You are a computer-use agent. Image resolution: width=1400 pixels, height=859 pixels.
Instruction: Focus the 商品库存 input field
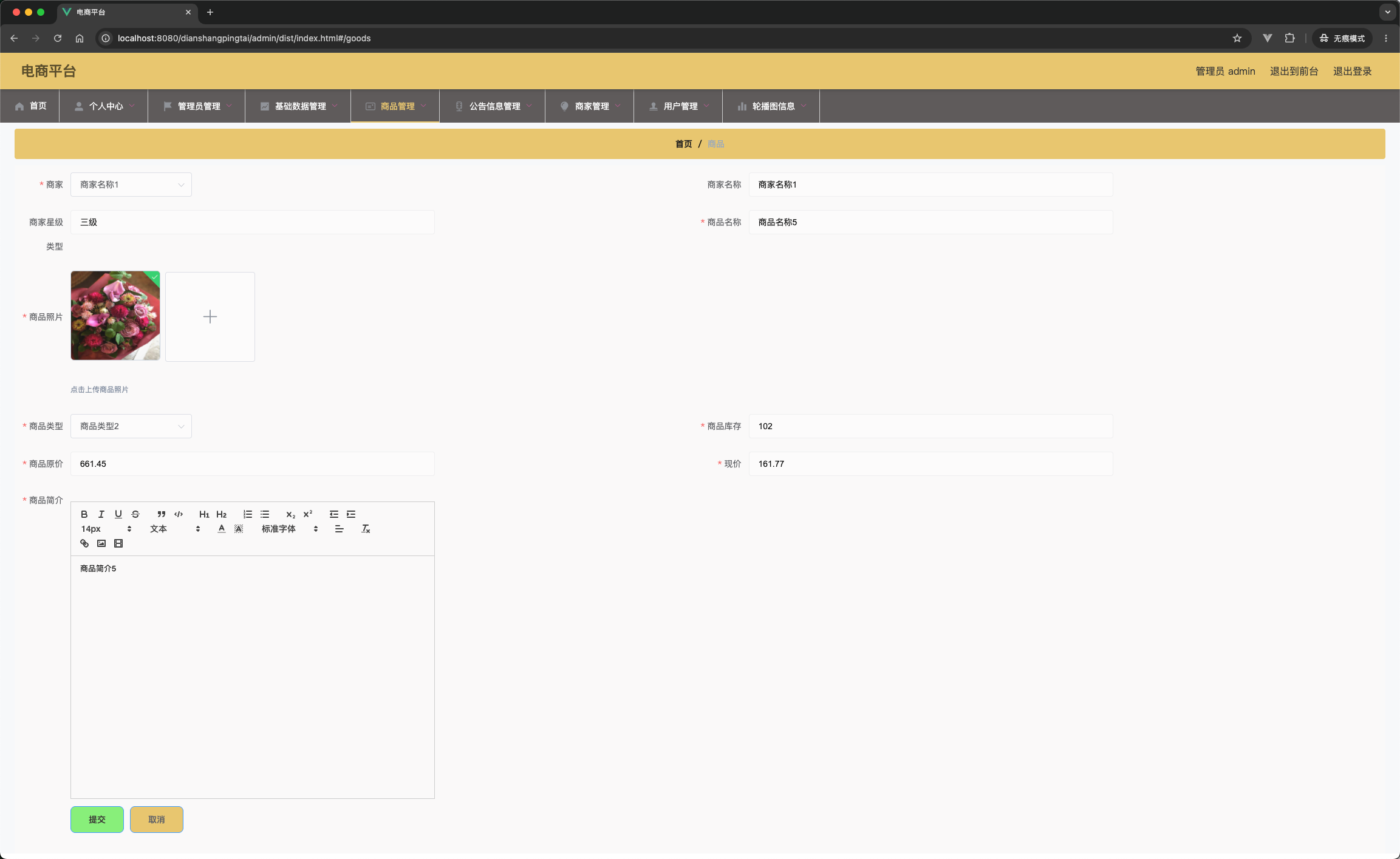click(930, 426)
